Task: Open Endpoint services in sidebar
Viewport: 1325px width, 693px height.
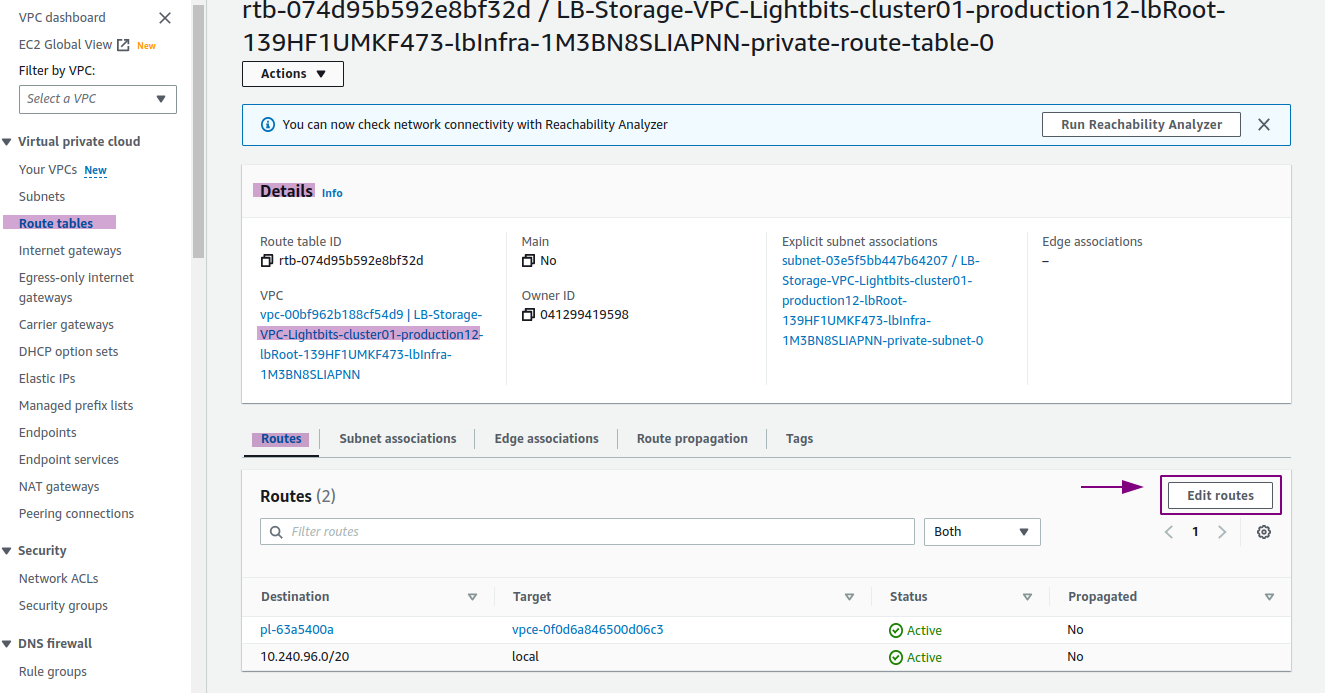Action: point(69,460)
